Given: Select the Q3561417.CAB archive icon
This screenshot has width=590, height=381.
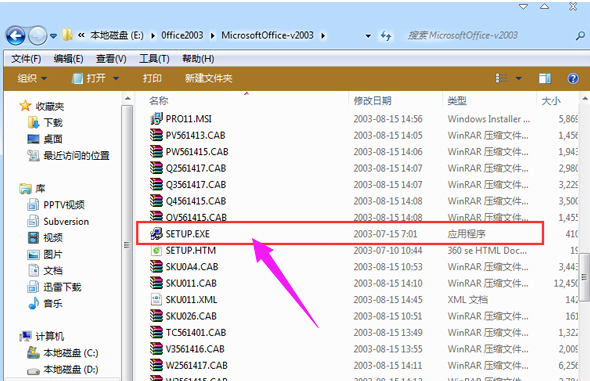Looking at the screenshot, I should tap(156, 185).
